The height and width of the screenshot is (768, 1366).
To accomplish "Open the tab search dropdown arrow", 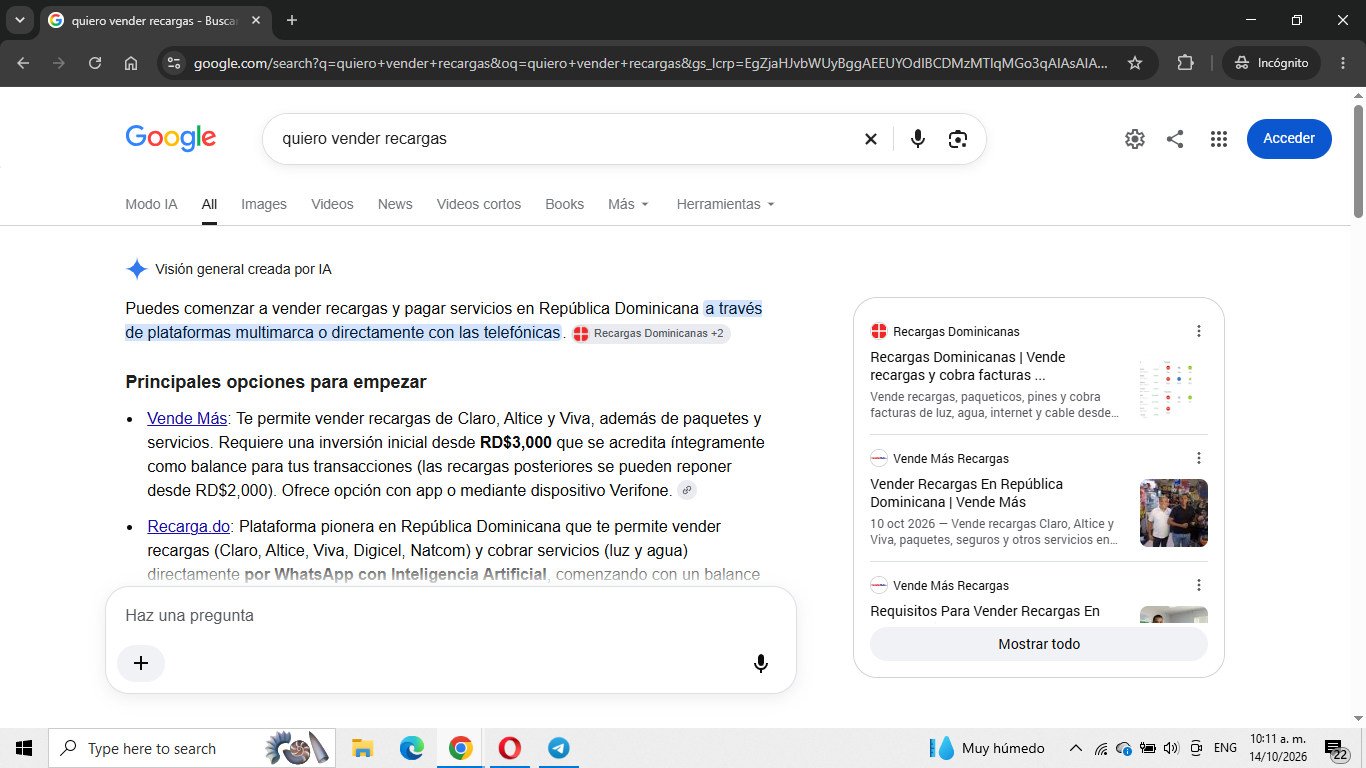I will point(19,20).
